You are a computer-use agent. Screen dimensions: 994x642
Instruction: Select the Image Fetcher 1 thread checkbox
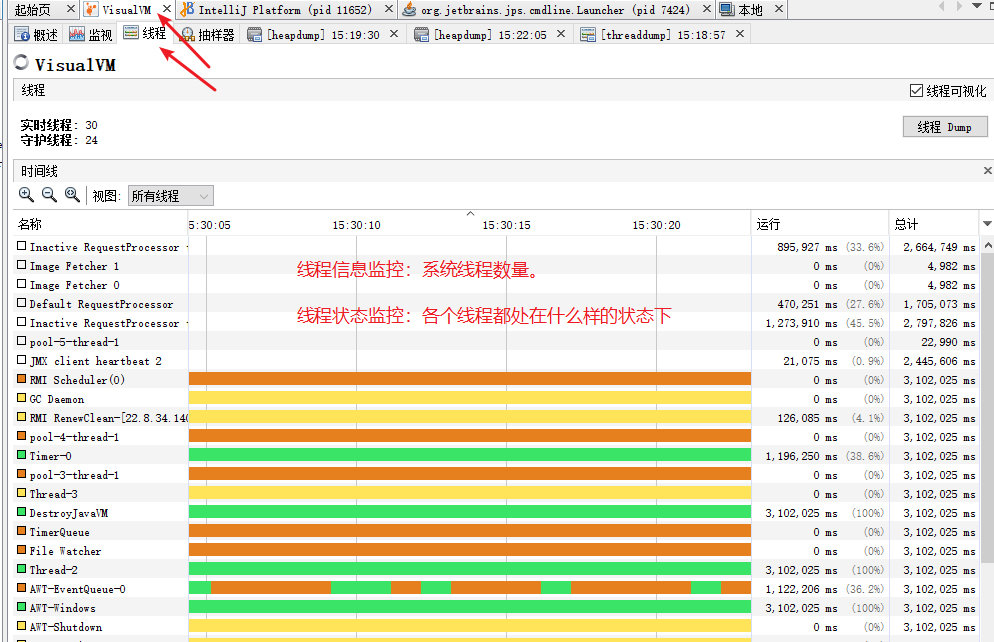point(22,265)
